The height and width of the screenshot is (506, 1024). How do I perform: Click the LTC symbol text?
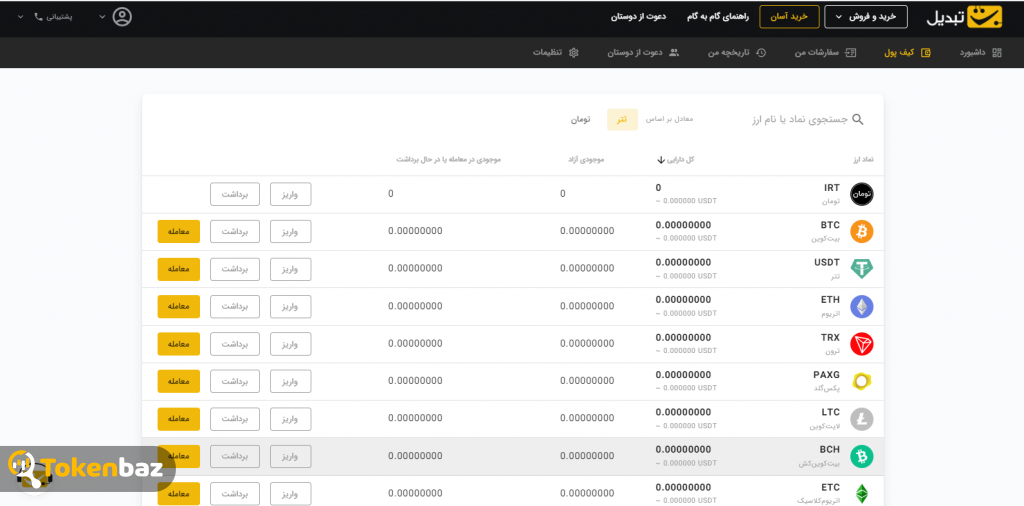pyautogui.click(x=831, y=412)
